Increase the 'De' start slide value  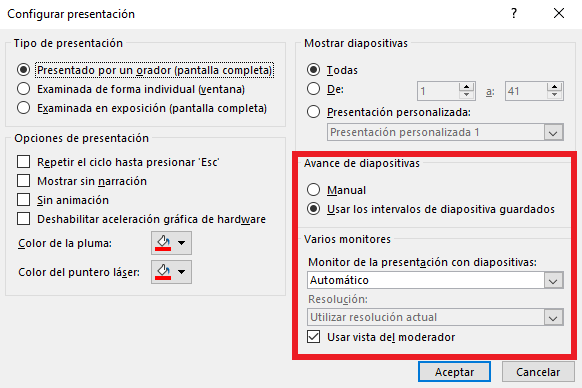coord(466,87)
